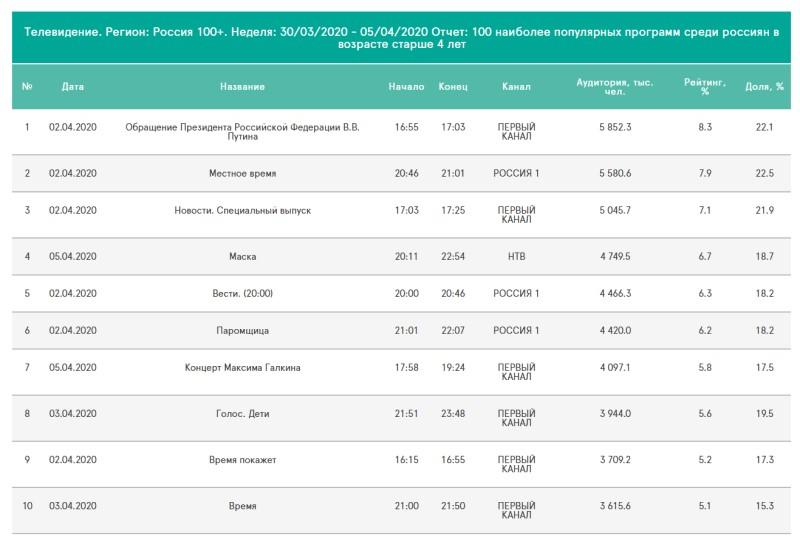Viewport: 800px width, 539px height.
Task: Select the "Рейтинг, %" column header
Action: 705,87
